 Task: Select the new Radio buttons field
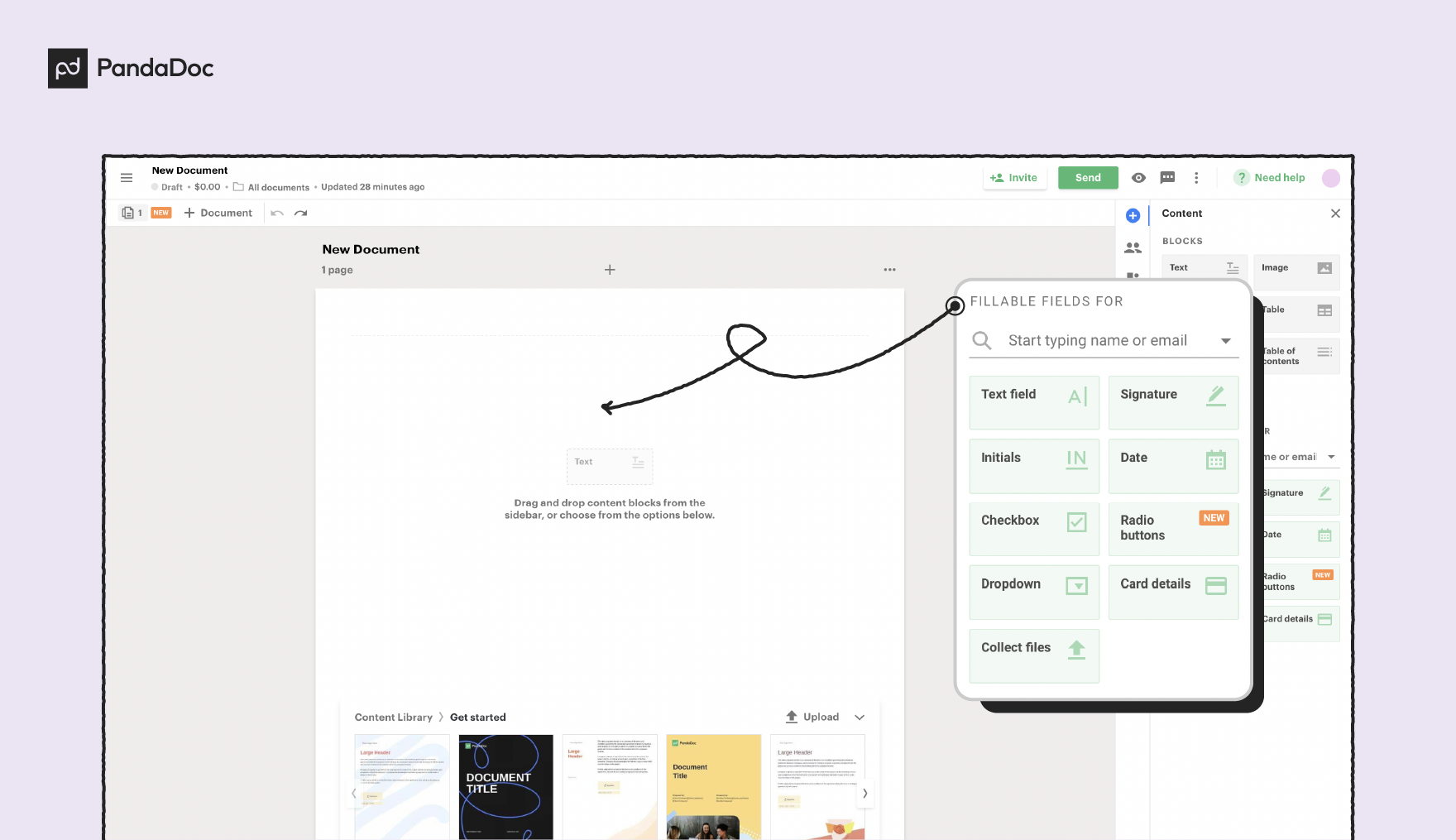pyautogui.click(x=1173, y=529)
